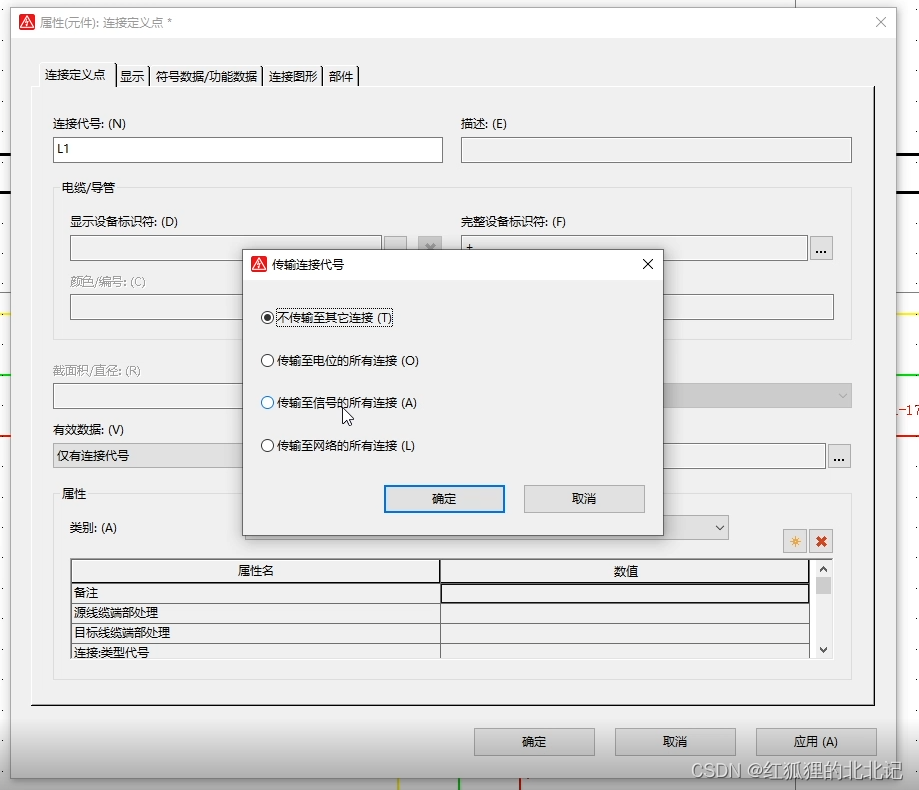Select 传输至网络的所有连接 option

pos(267,445)
